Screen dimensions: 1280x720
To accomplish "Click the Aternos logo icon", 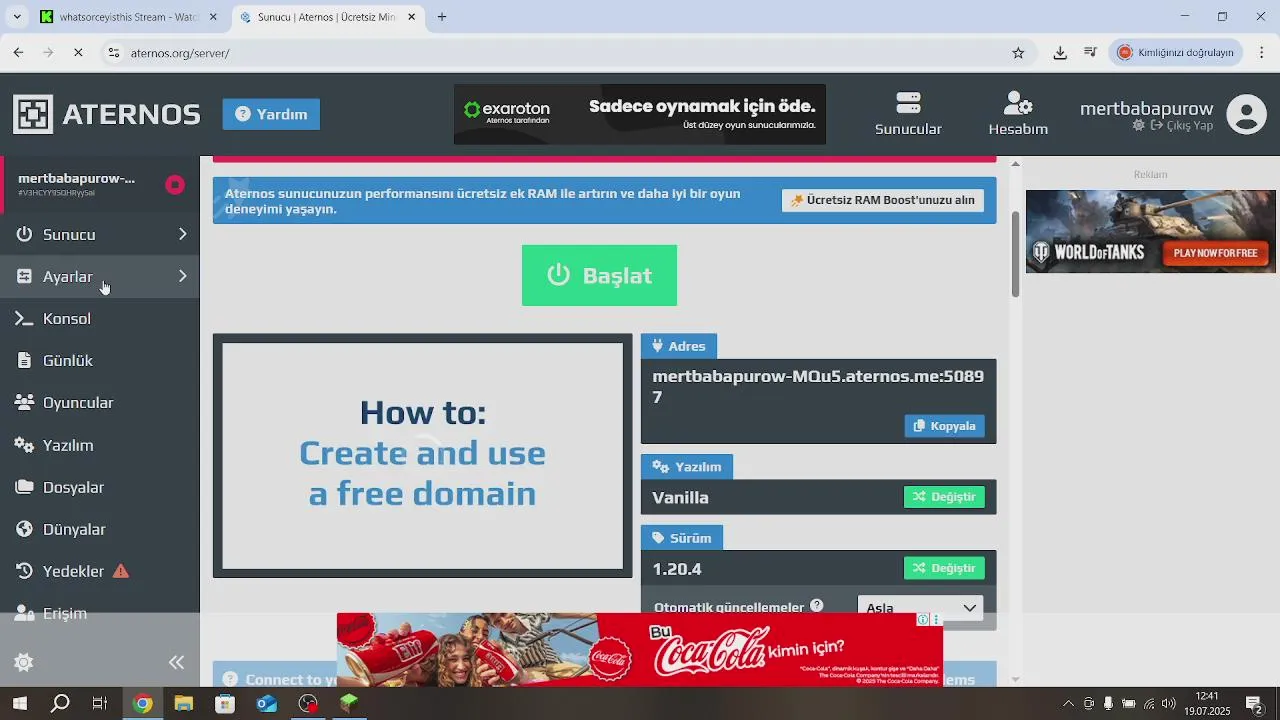I will click(x=33, y=114).
